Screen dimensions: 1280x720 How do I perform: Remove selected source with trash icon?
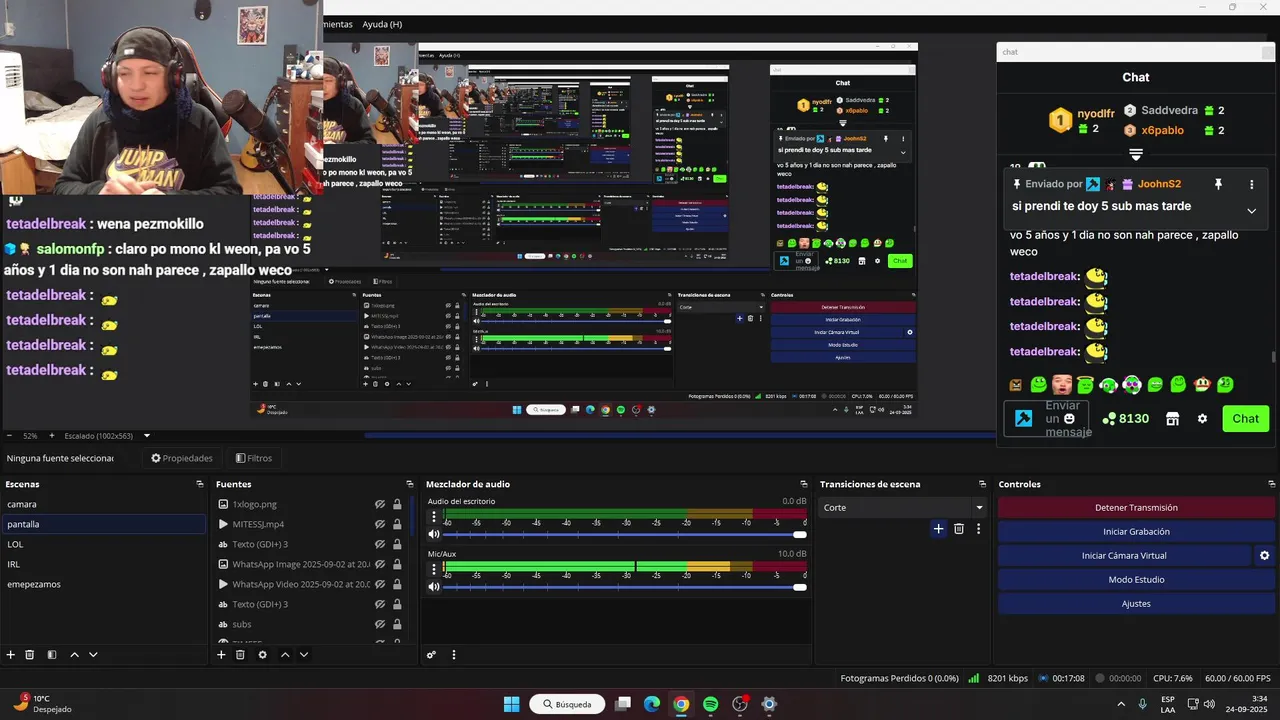tap(240, 655)
